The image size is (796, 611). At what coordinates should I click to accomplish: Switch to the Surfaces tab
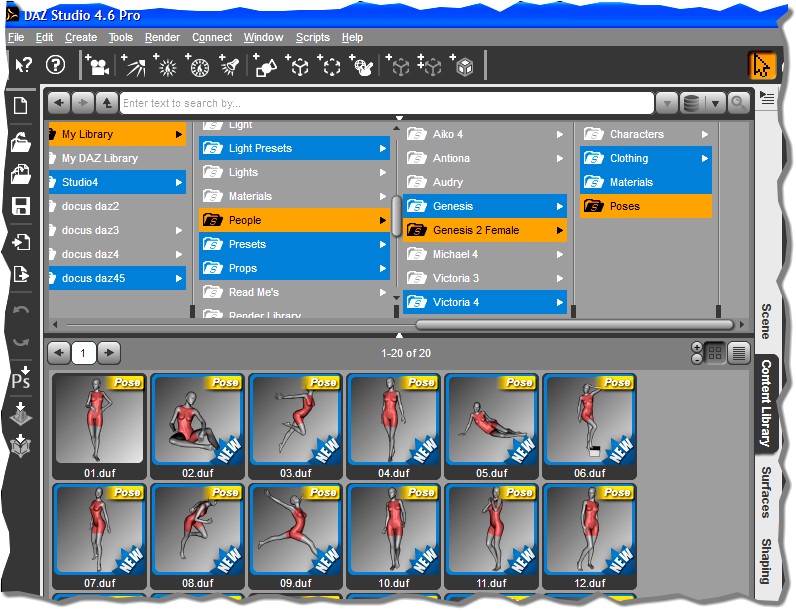(x=766, y=492)
